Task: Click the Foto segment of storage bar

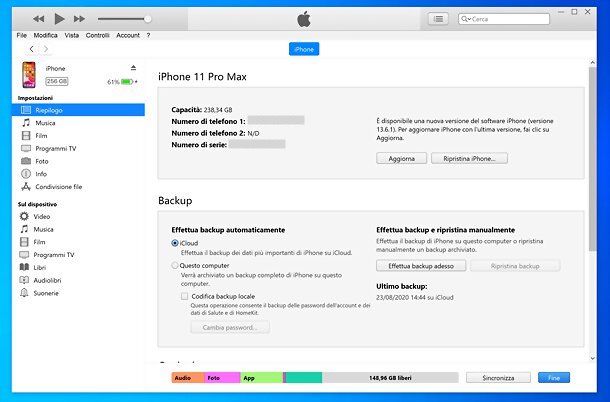Action: pyautogui.click(x=222, y=377)
